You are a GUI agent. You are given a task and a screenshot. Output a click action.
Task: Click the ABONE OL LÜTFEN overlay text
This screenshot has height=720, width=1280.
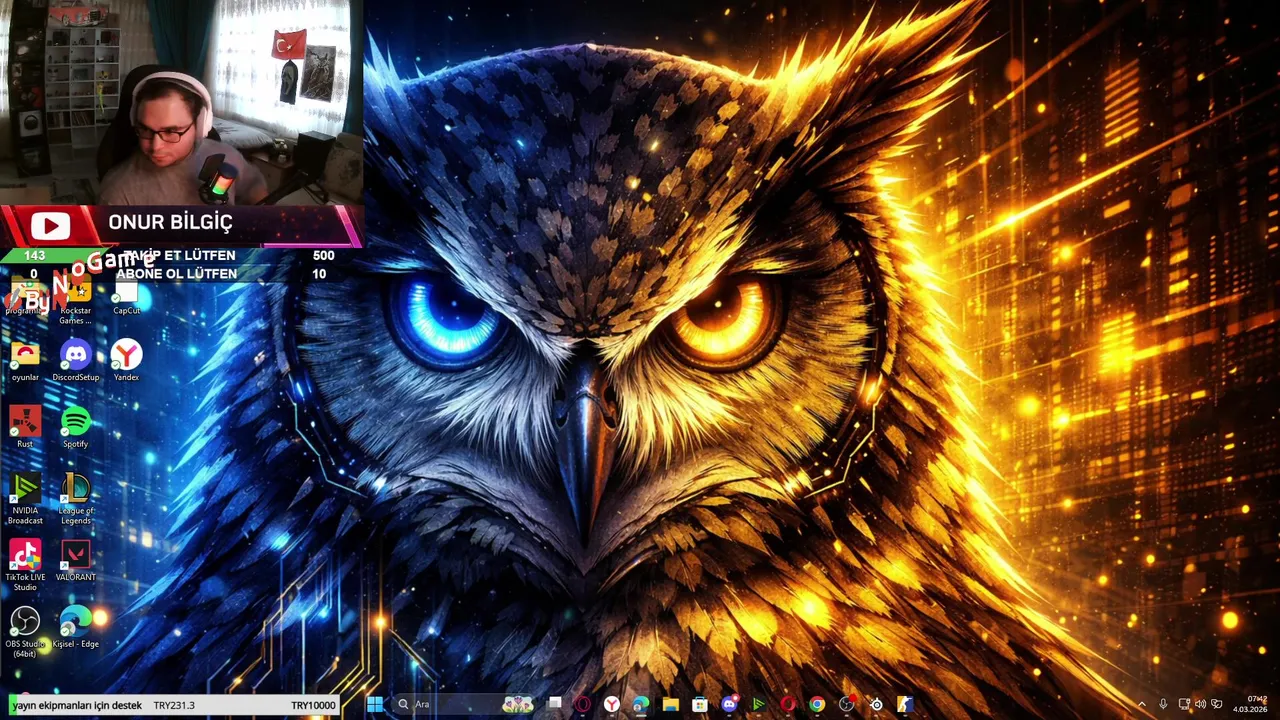tap(176, 273)
